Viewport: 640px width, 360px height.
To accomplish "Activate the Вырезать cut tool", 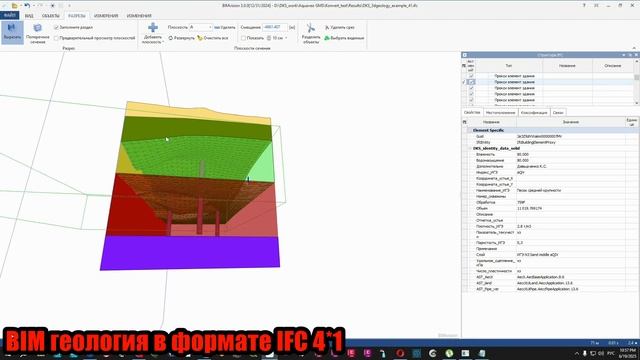I will [x=12, y=32].
